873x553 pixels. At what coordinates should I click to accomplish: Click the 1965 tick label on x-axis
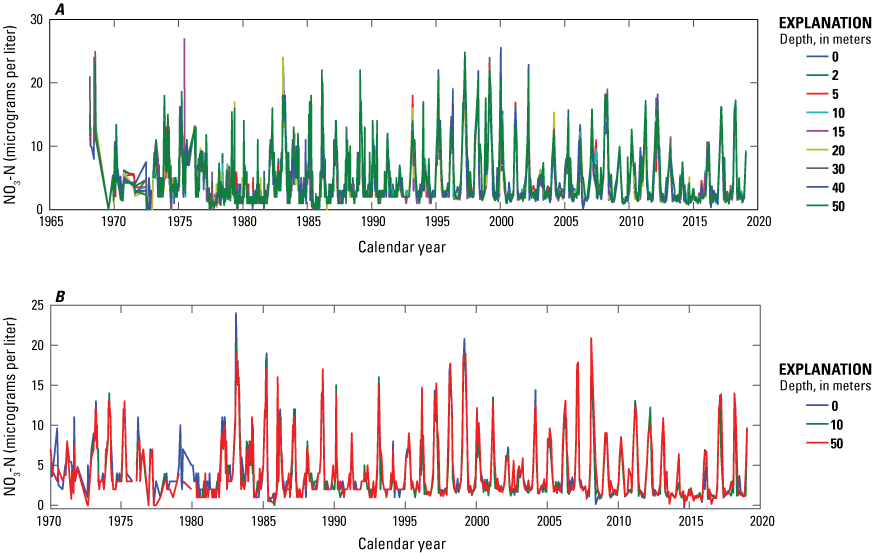click(49, 222)
